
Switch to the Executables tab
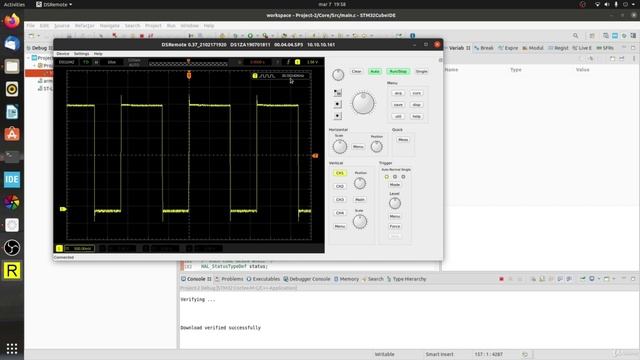point(263,279)
